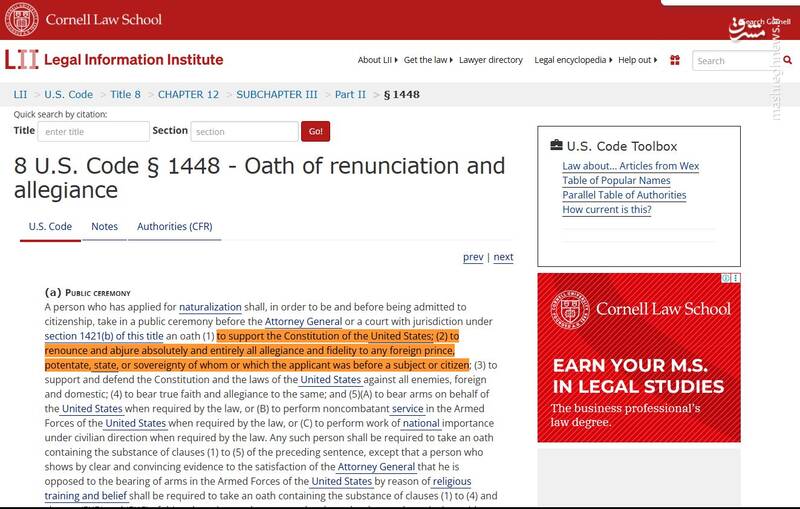Click the Title citation input field

point(93,132)
